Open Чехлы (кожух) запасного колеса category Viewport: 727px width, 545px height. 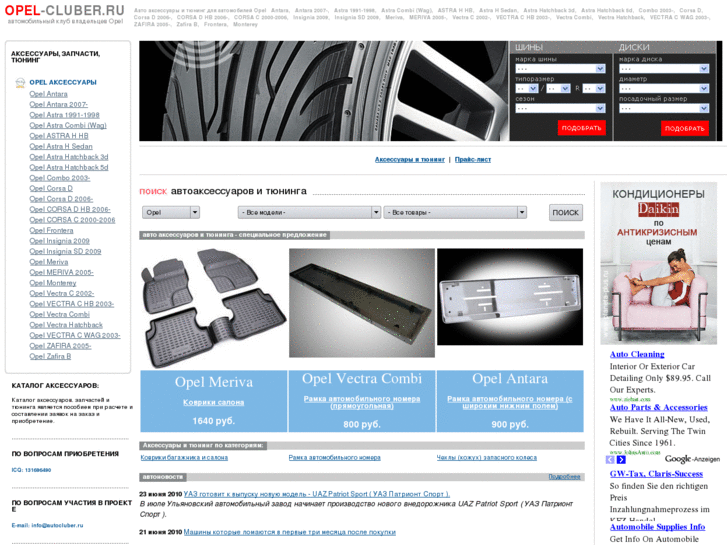[x=486, y=458]
